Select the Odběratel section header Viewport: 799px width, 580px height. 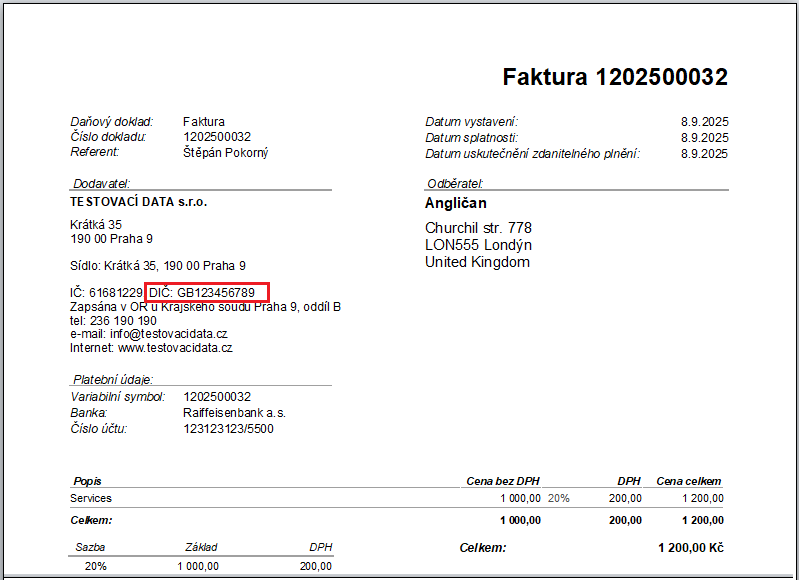point(455,184)
